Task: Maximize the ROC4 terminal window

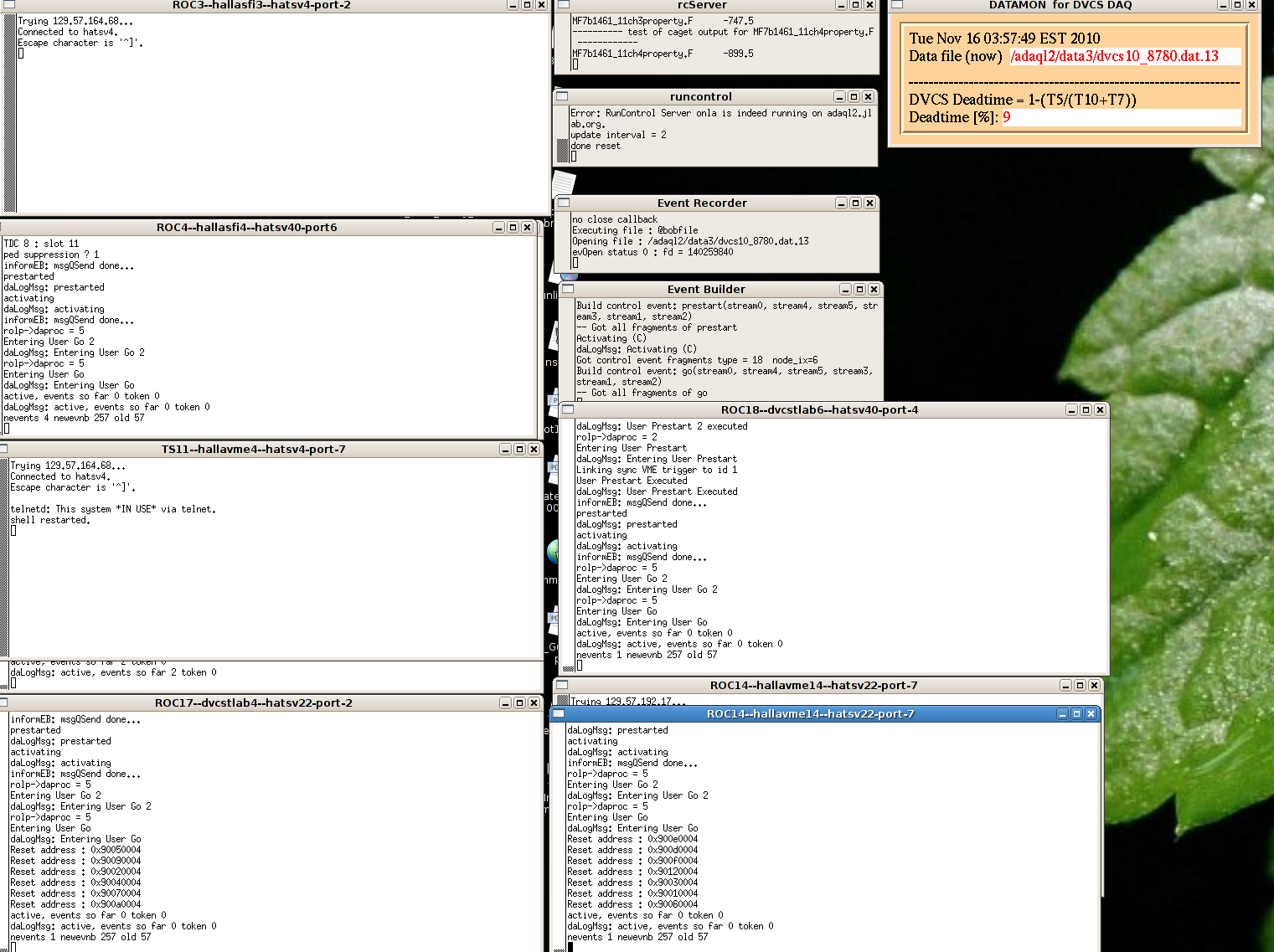Action: click(x=513, y=227)
